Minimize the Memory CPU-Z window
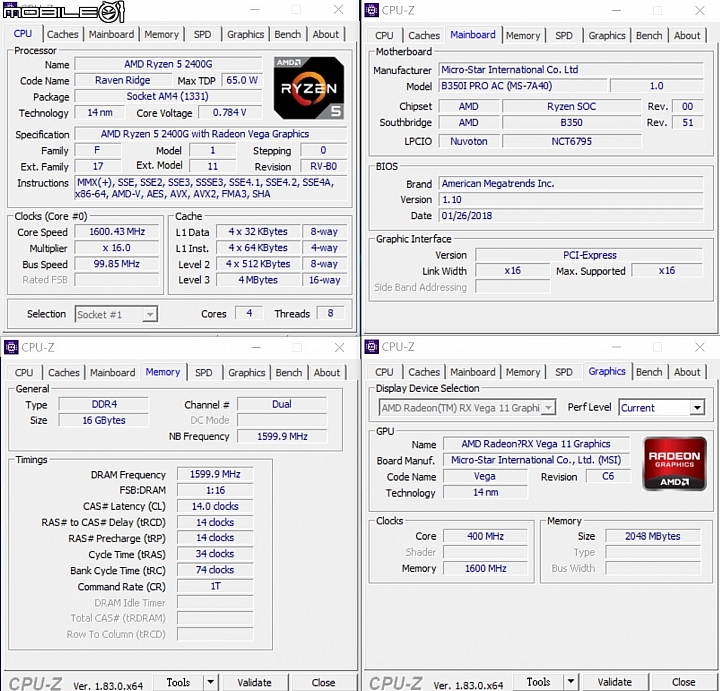The image size is (720, 691). (256, 348)
